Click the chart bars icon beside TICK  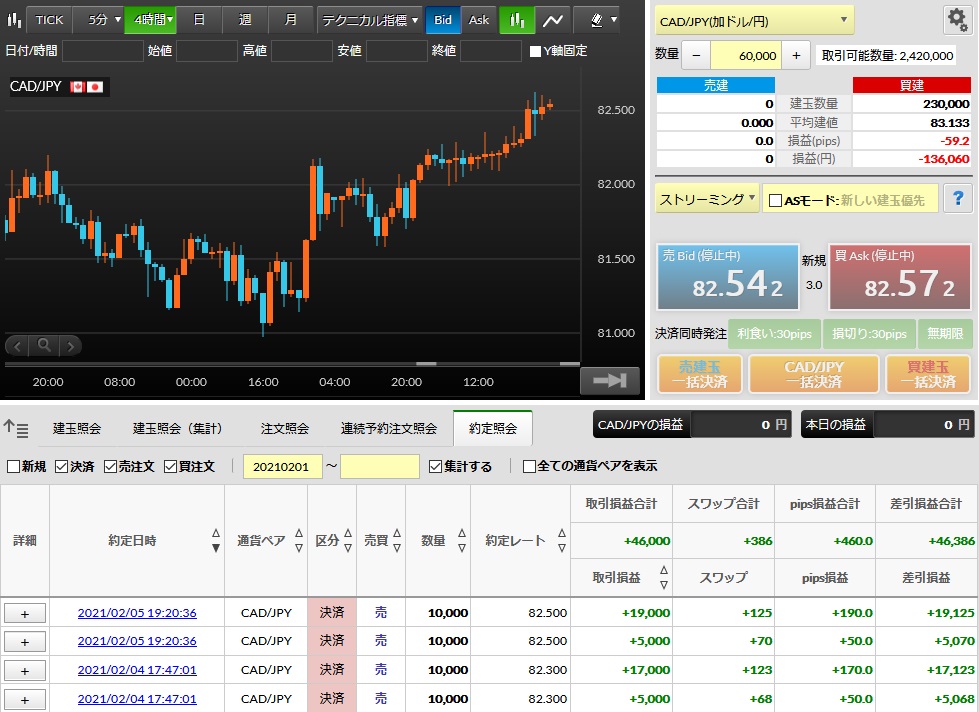pyautogui.click(x=13, y=20)
